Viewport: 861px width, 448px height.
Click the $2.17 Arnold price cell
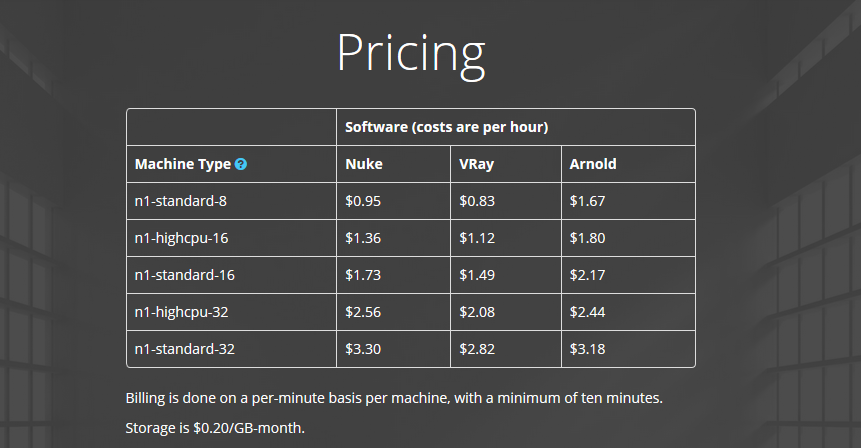[587, 275]
